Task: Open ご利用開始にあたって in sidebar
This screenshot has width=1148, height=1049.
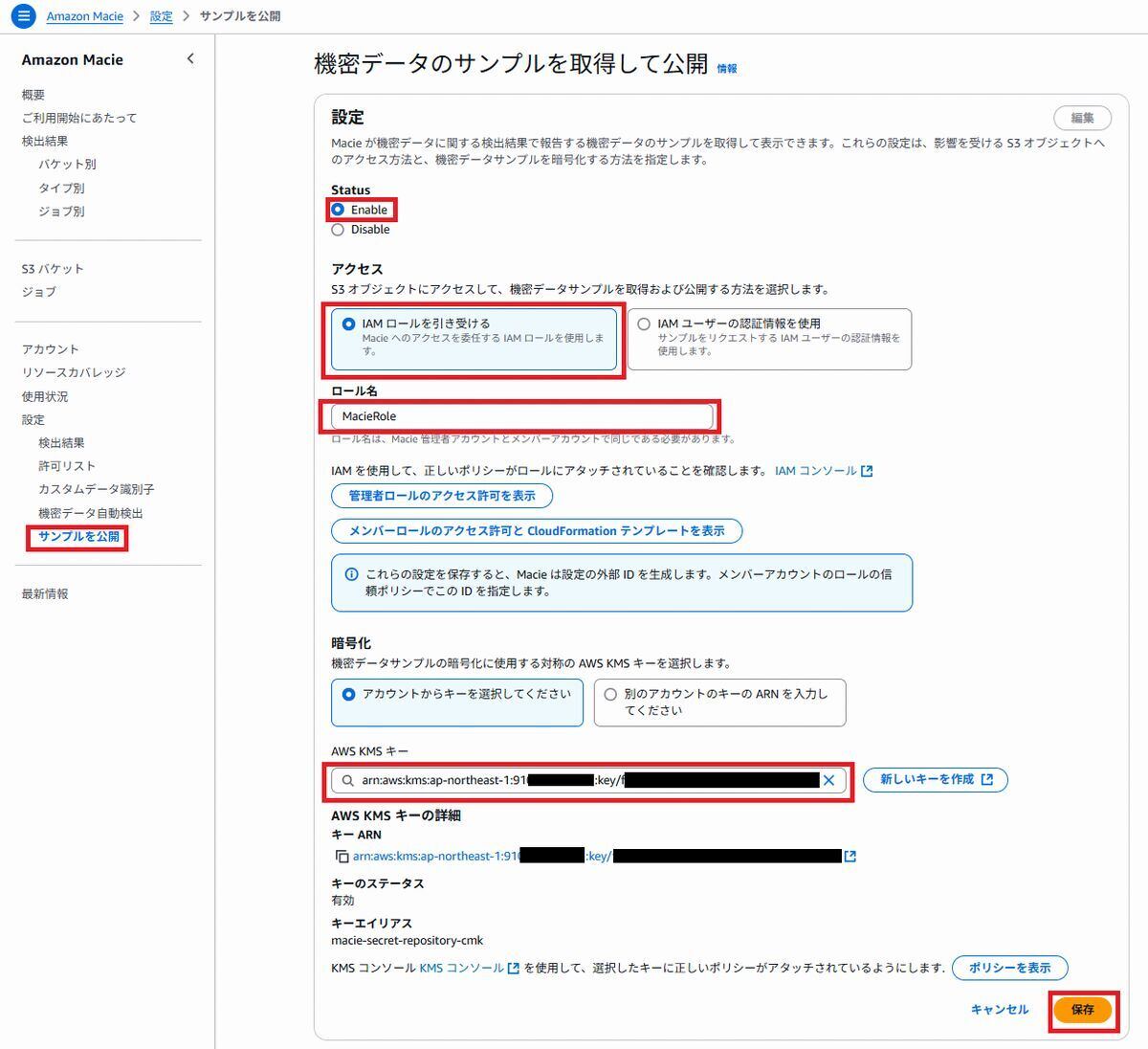Action: click(x=79, y=118)
